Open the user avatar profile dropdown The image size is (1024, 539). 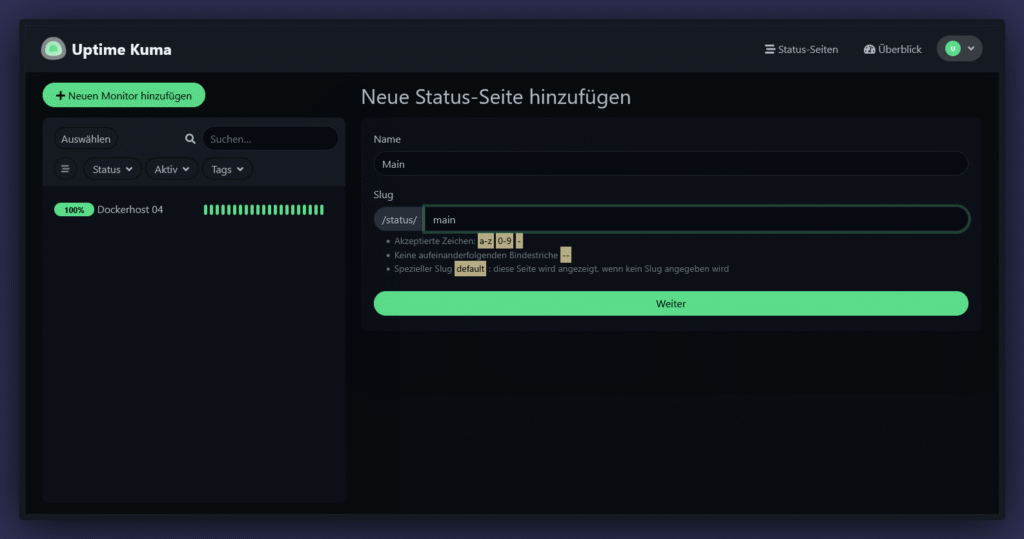point(959,48)
